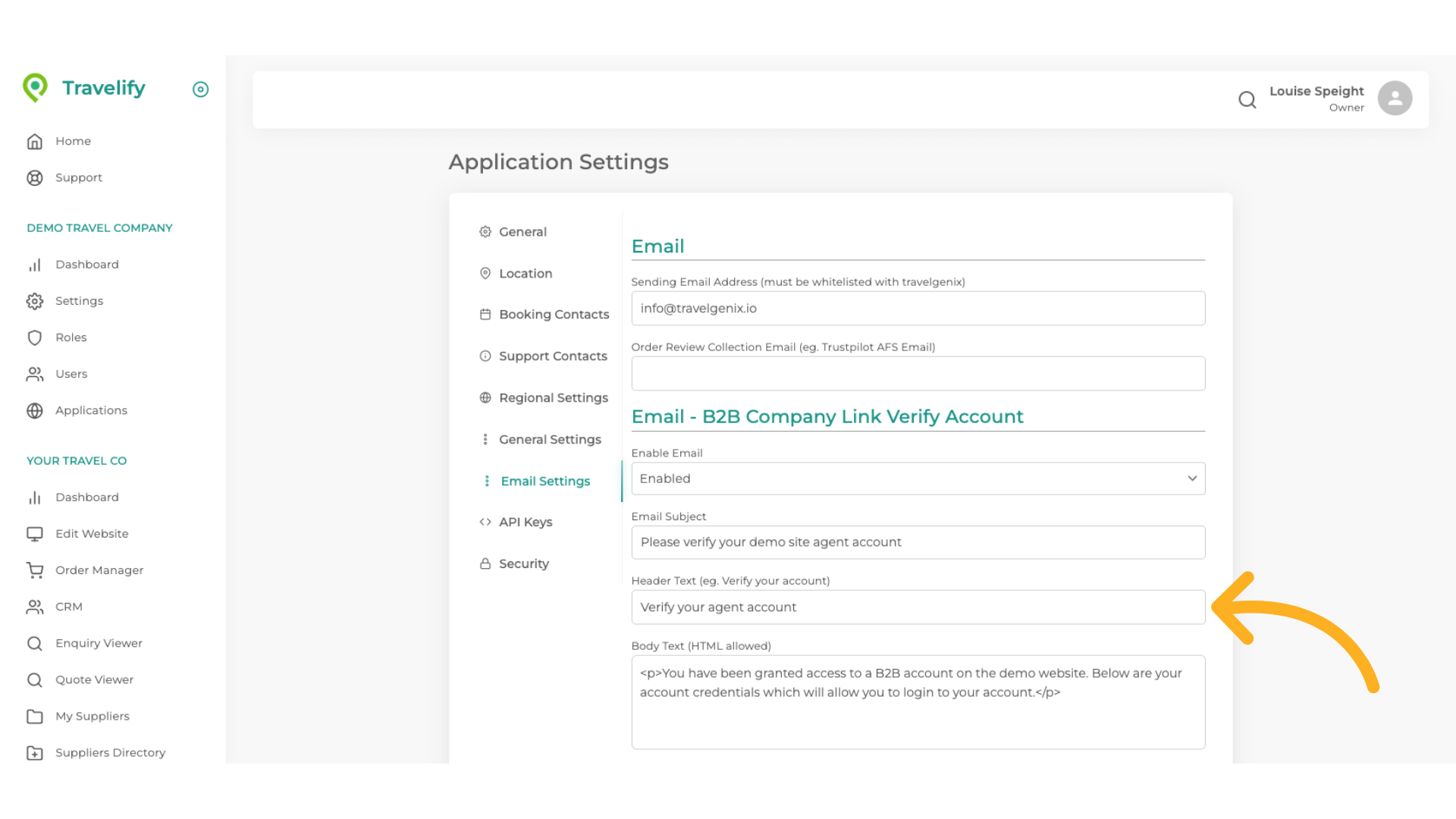Open the user avatar profile icon
The height and width of the screenshot is (819, 1456).
(x=1394, y=99)
